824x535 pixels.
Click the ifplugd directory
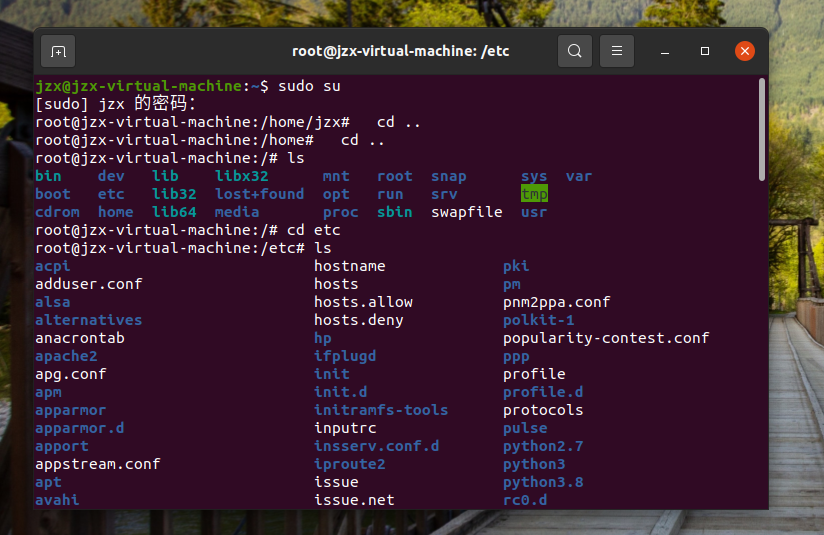[x=345, y=356]
